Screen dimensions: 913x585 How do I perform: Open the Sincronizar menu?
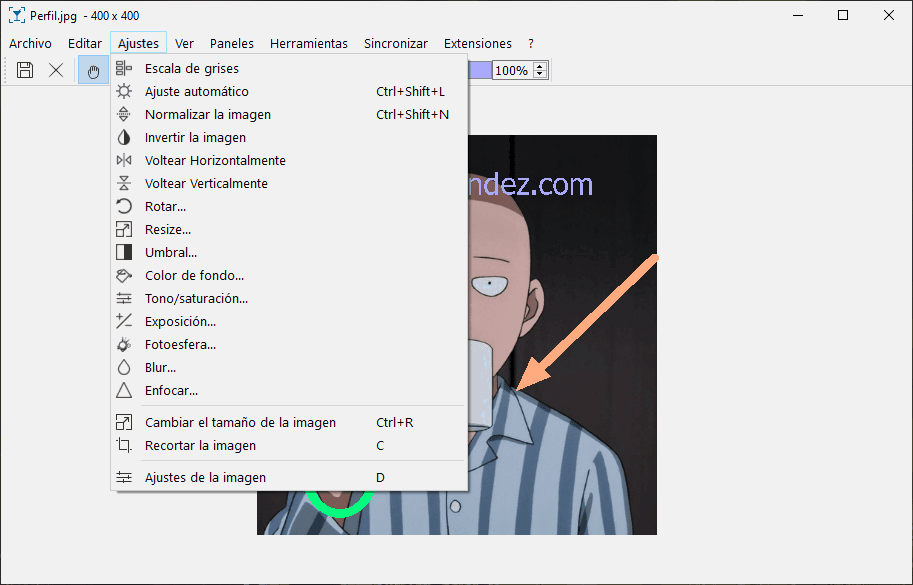click(x=396, y=44)
